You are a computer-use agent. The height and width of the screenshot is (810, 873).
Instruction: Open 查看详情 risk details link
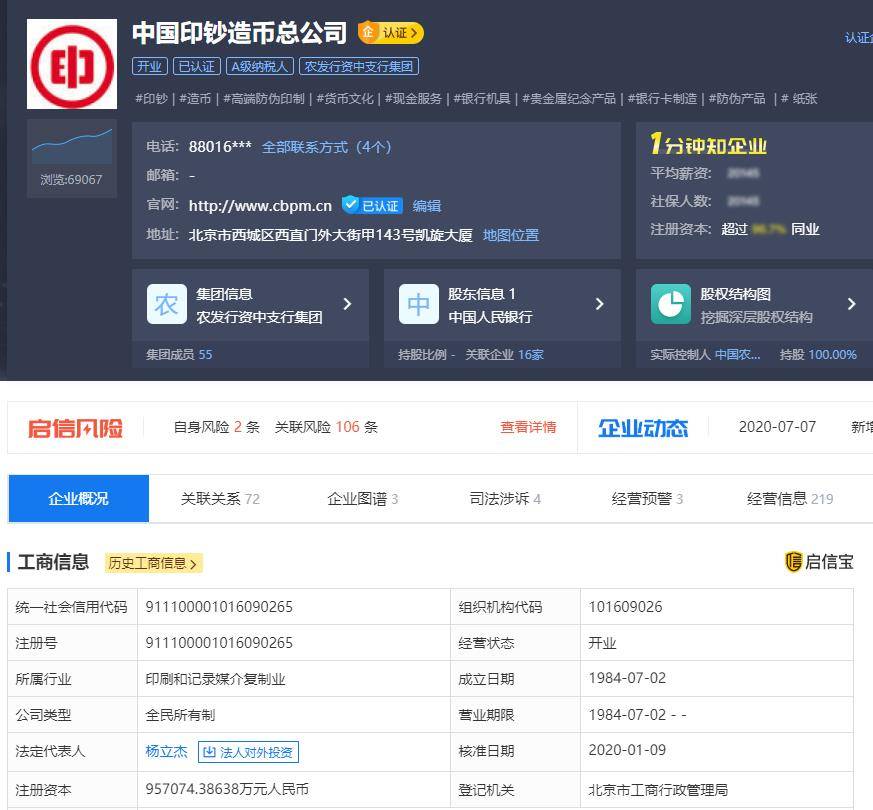[x=528, y=427]
